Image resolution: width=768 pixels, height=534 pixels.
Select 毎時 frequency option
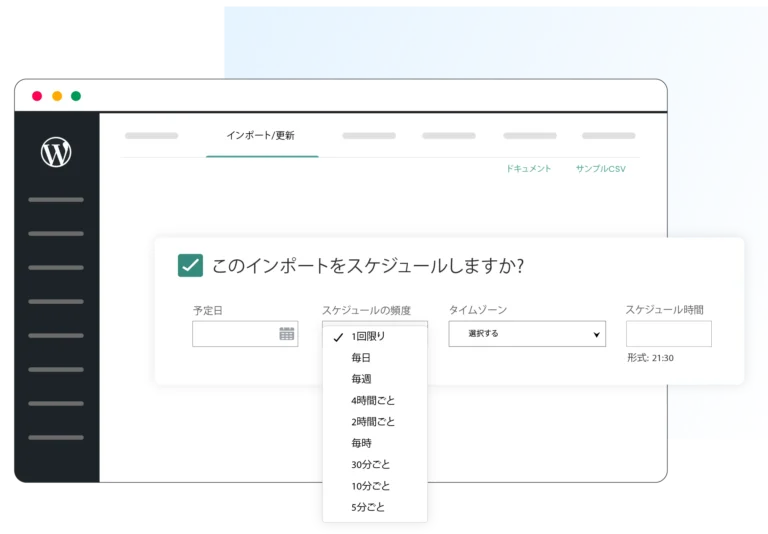(361, 443)
